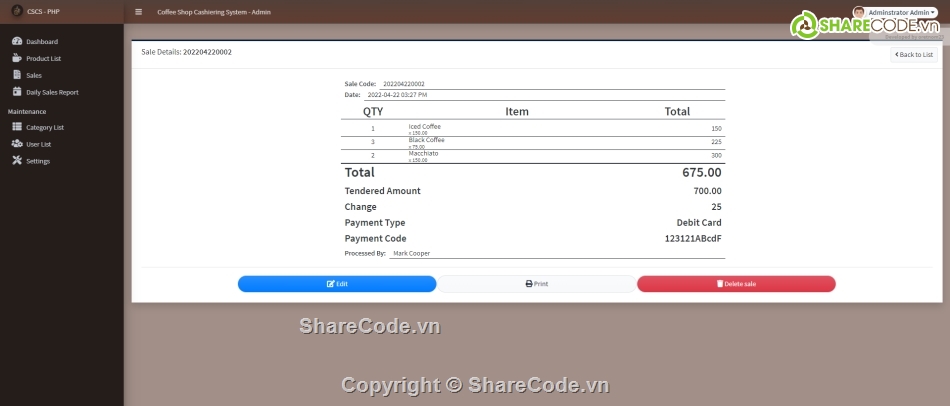
Task: Click the Daily Sales Report calendar icon
Action: (x=17, y=92)
